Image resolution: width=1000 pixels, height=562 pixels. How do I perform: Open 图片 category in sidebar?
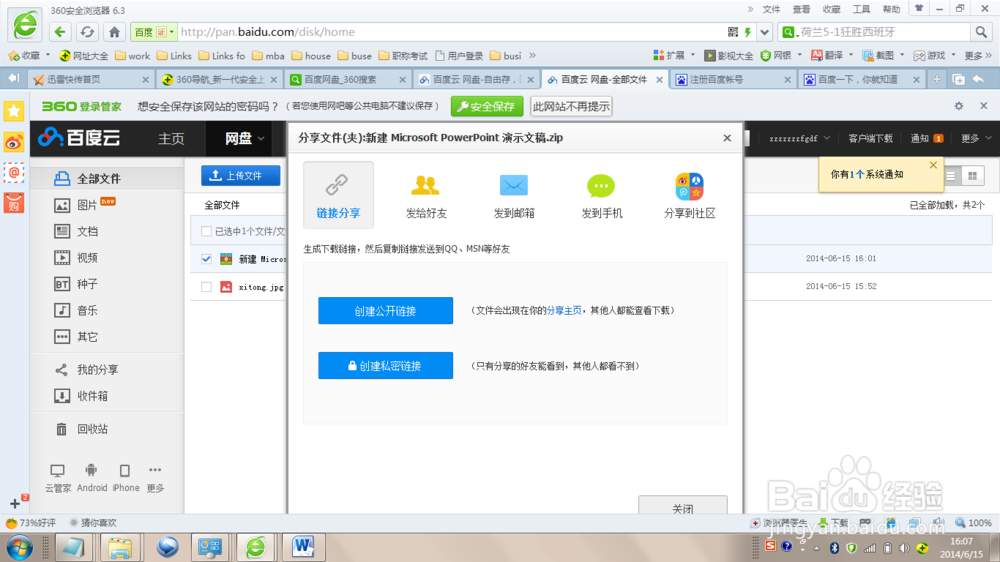[87, 205]
